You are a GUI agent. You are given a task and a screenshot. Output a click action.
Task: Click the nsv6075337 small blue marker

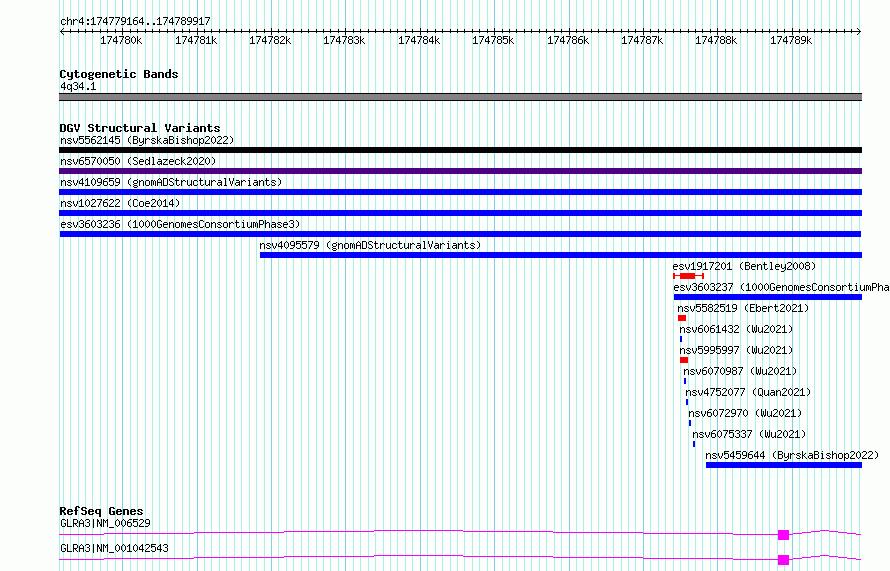pyautogui.click(x=694, y=444)
